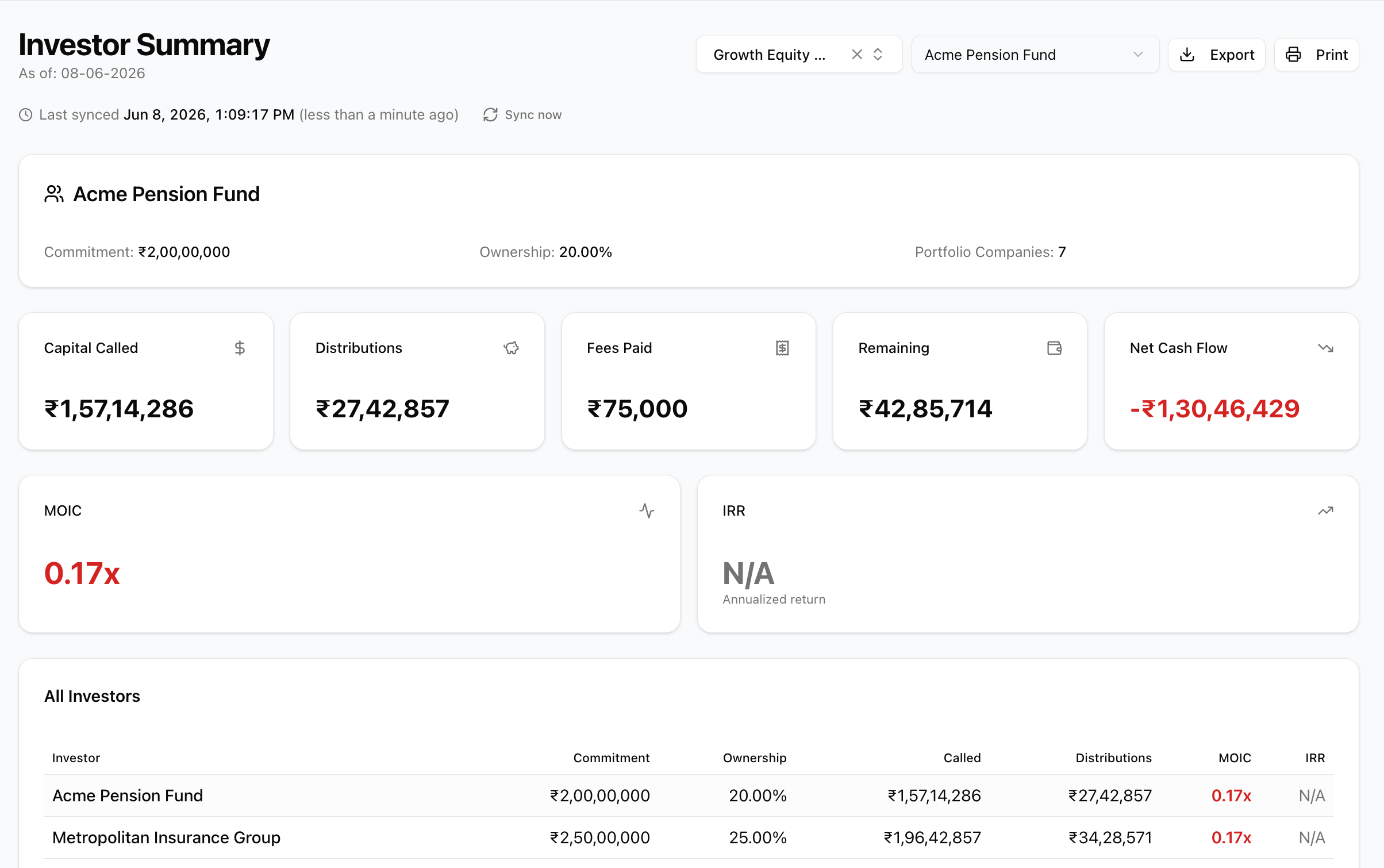
Task: Click the Distributions column header
Action: (1113, 758)
